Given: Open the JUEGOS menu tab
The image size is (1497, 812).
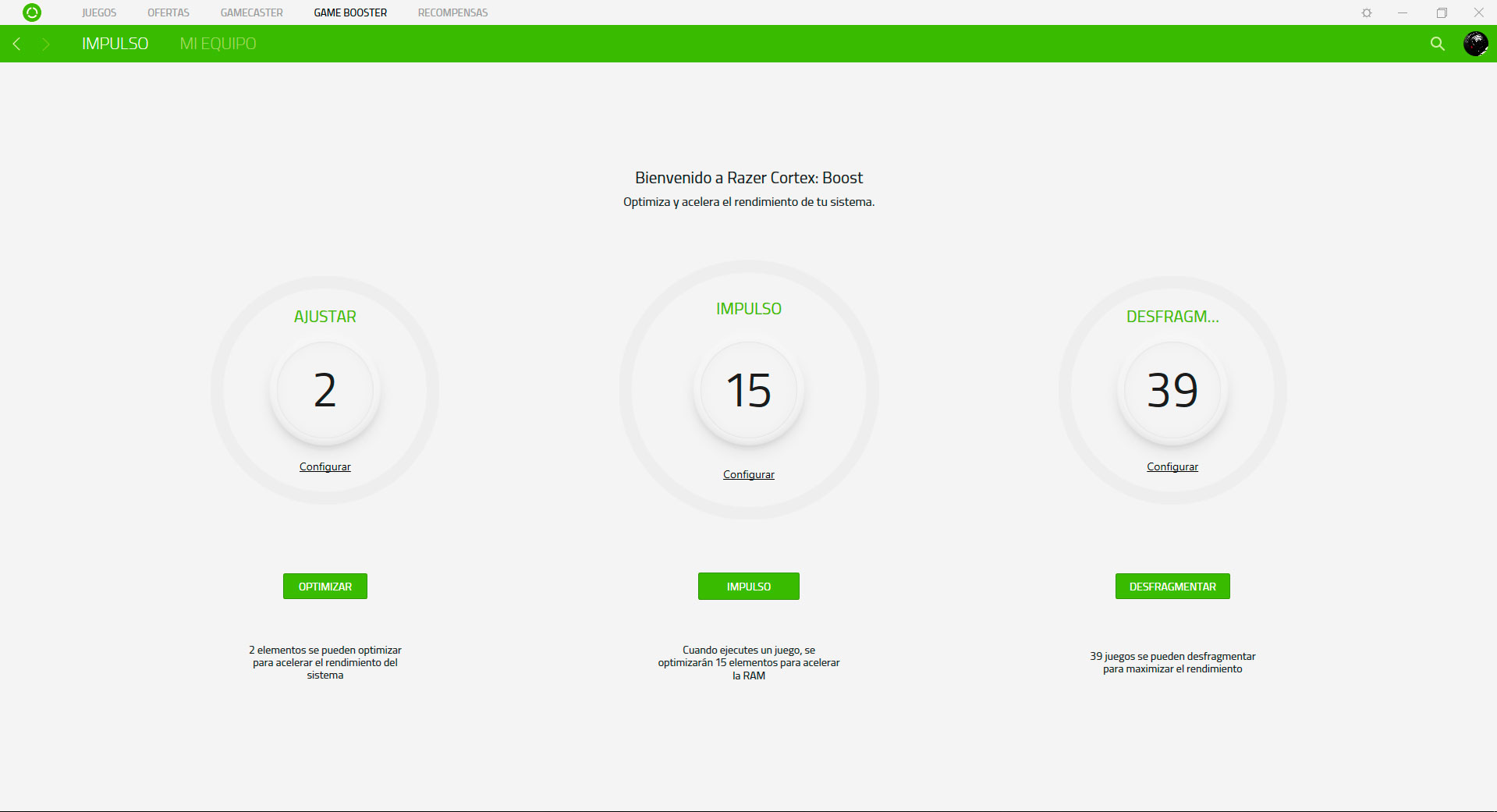Looking at the screenshot, I should [99, 12].
